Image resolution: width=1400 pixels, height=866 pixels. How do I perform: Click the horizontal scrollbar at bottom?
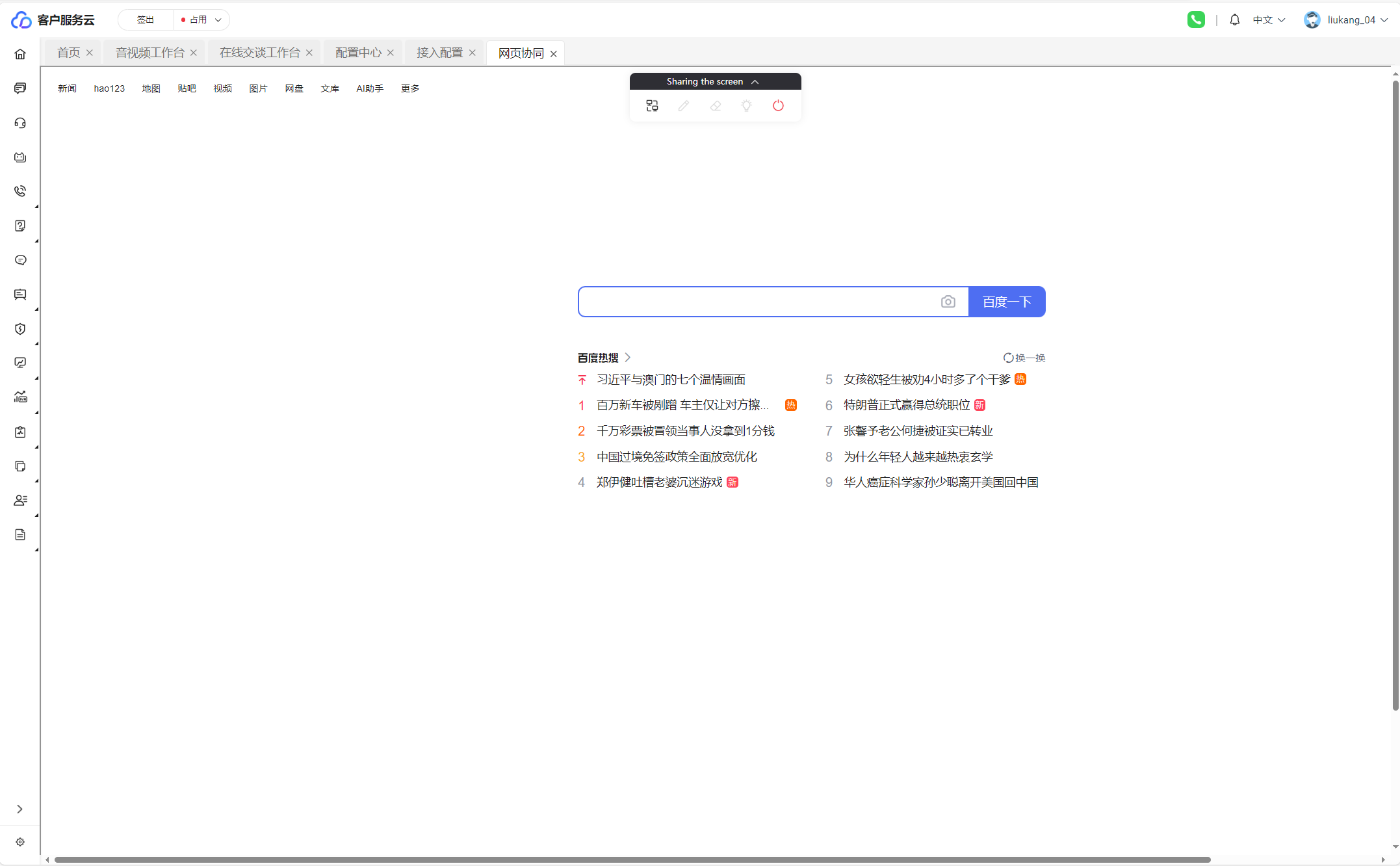point(632,859)
